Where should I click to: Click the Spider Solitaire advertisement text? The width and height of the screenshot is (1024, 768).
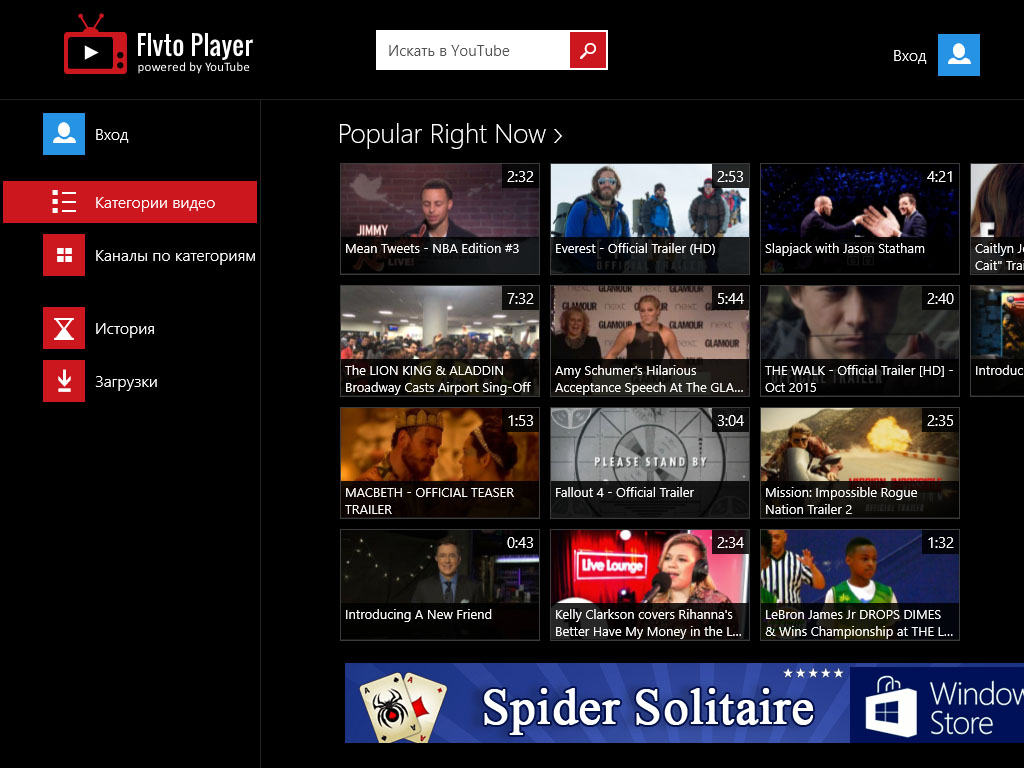click(x=648, y=707)
